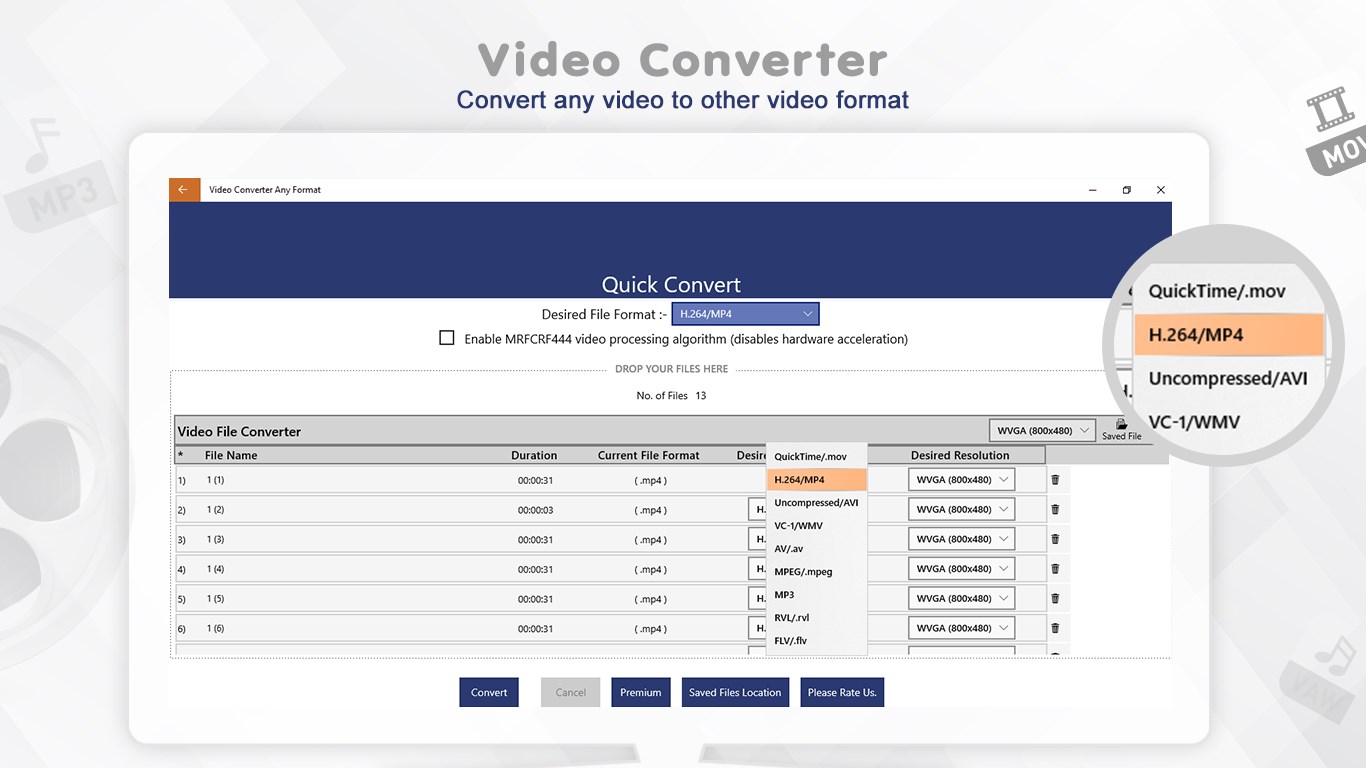This screenshot has width=1366, height=768.
Task: Open the Premium button
Action: pyautogui.click(x=641, y=692)
